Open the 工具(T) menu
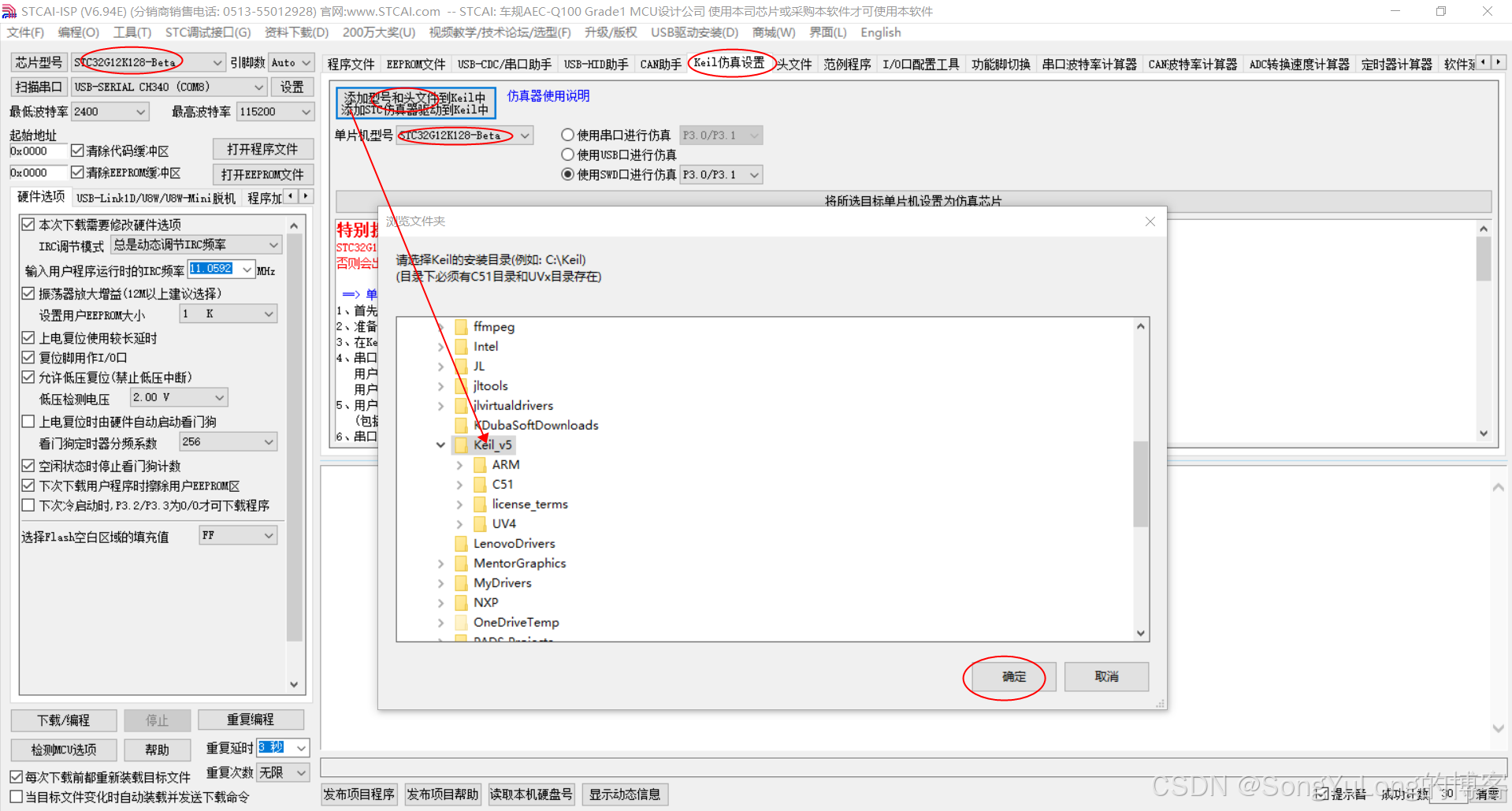The width and height of the screenshot is (1512, 811). [132, 32]
